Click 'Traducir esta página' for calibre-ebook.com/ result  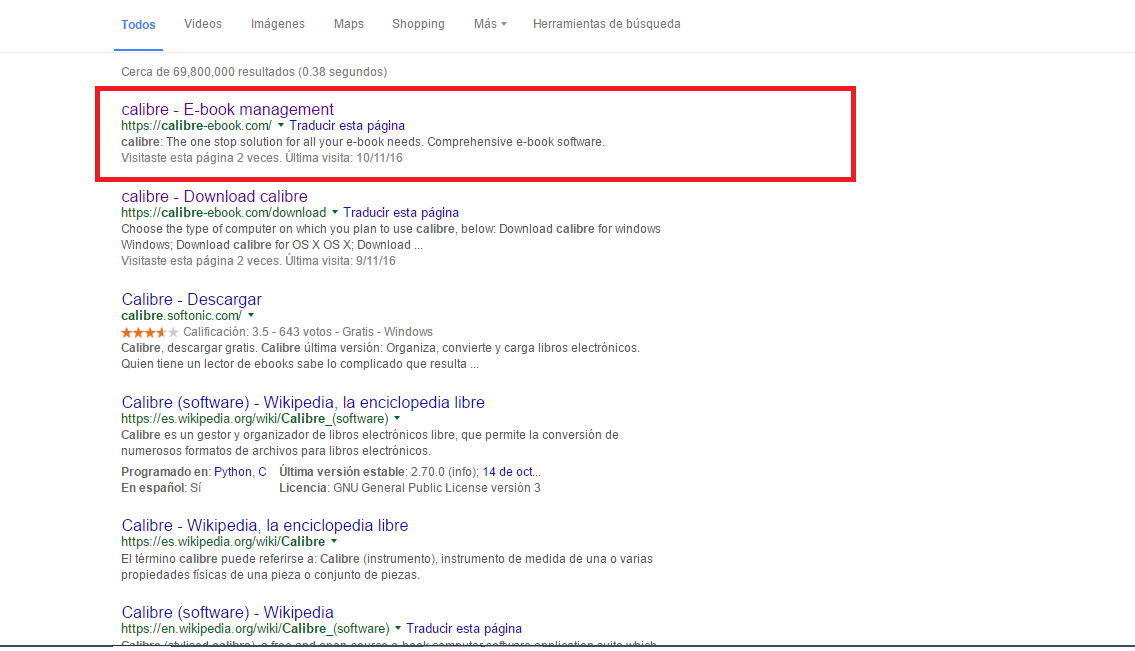[x=347, y=126]
